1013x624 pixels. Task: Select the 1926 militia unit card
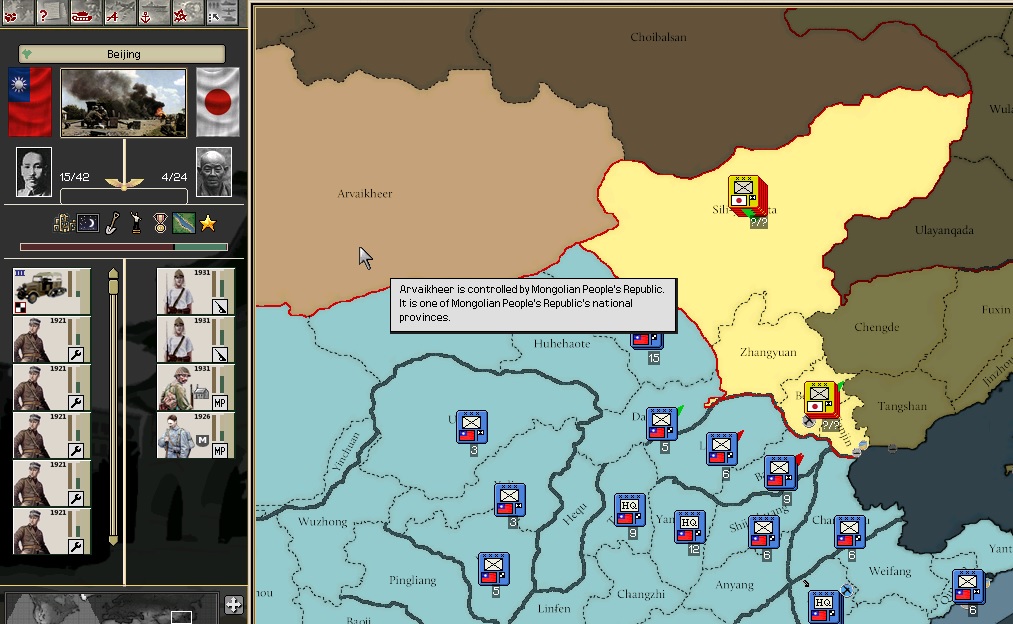pos(195,435)
